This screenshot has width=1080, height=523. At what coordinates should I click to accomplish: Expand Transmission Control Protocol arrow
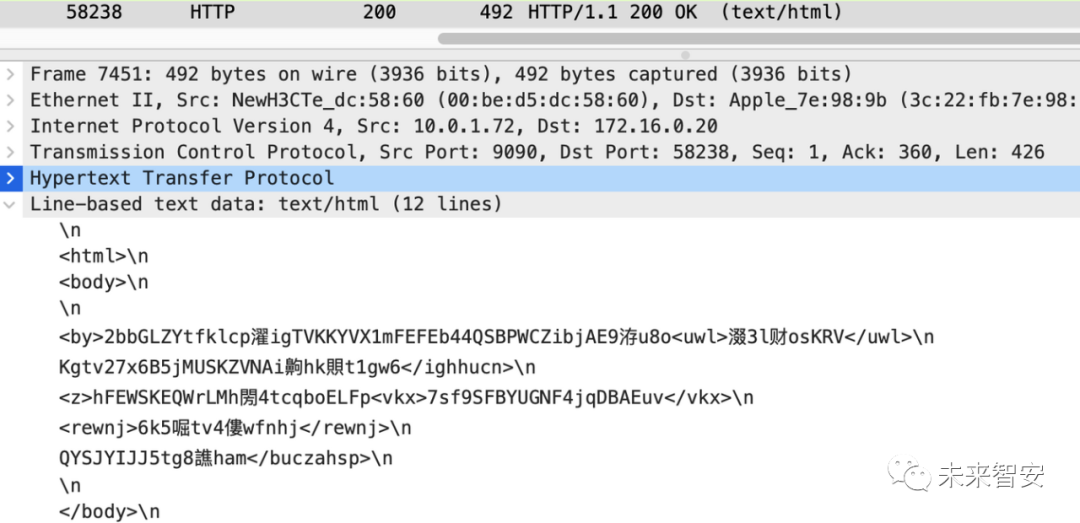[x=9, y=153]
